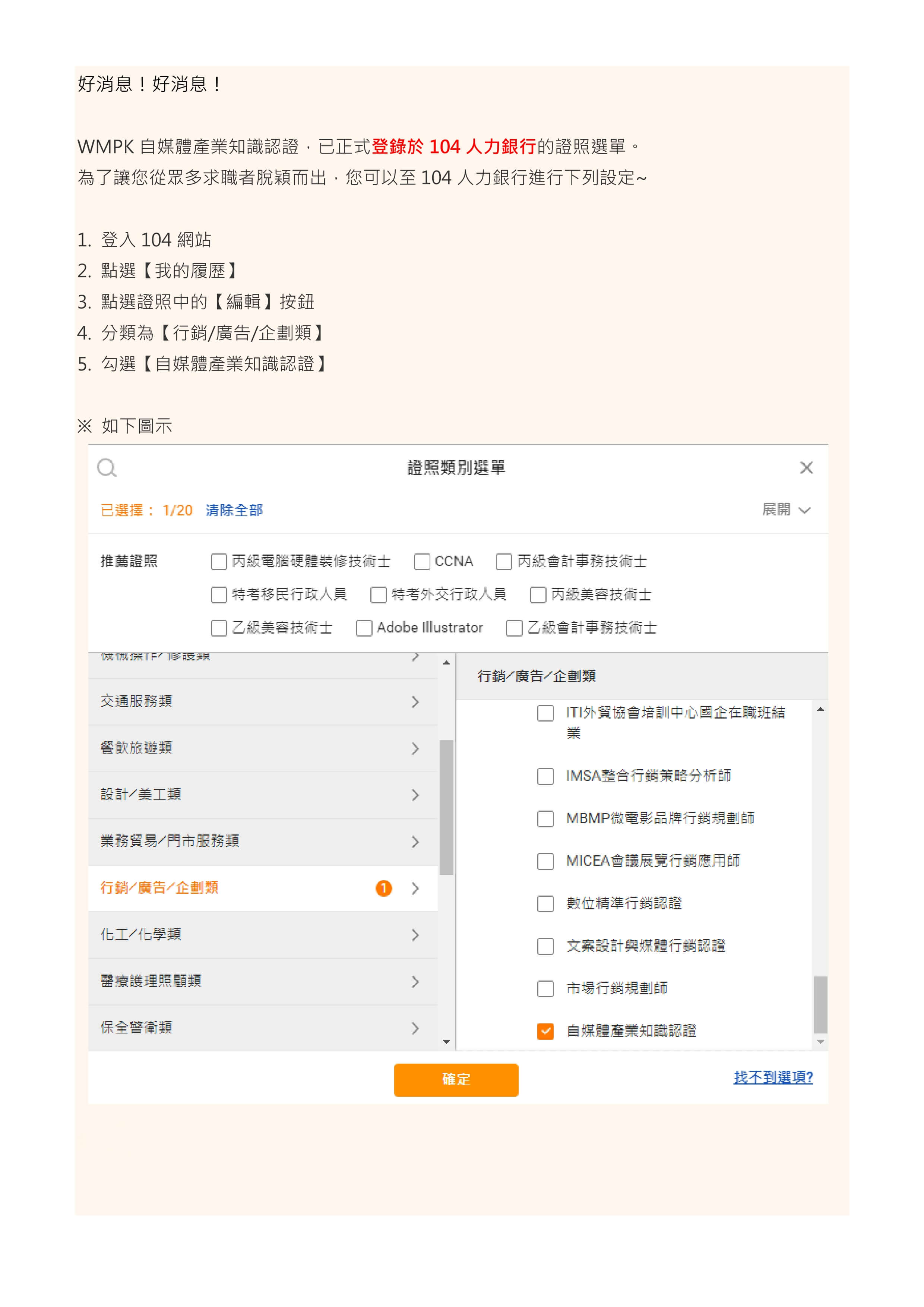Expand the 保全警衛類 category chevron
The height and width of the screenshot is (1307, 924).
point(415,1029)
